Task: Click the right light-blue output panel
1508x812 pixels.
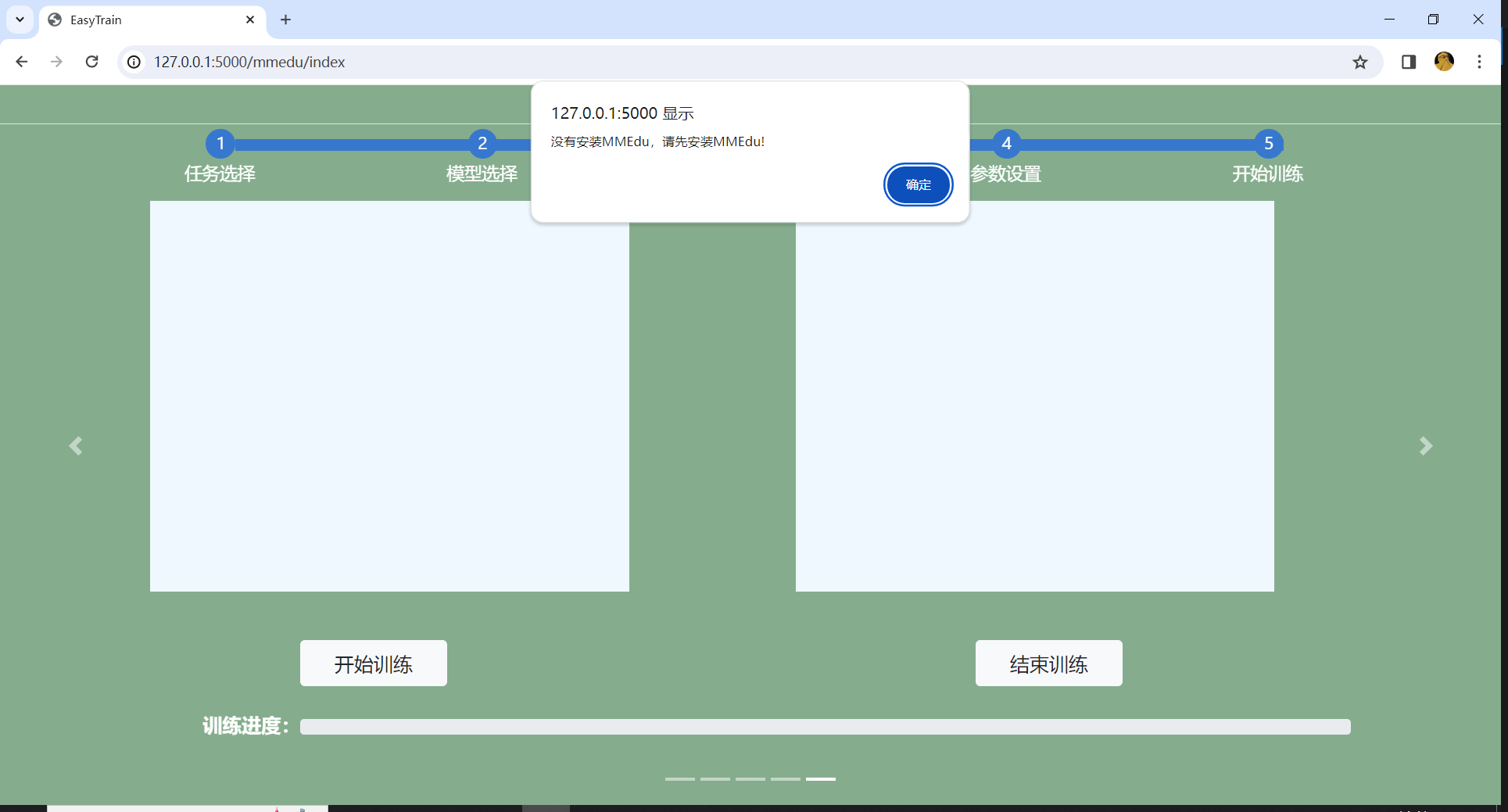Action: [x=1035, y=396]
